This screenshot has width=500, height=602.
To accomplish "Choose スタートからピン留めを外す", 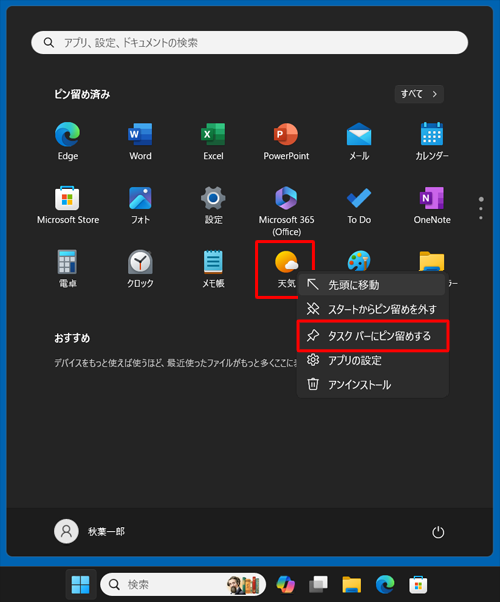I will pyautogui.click(x=372, y=309).
